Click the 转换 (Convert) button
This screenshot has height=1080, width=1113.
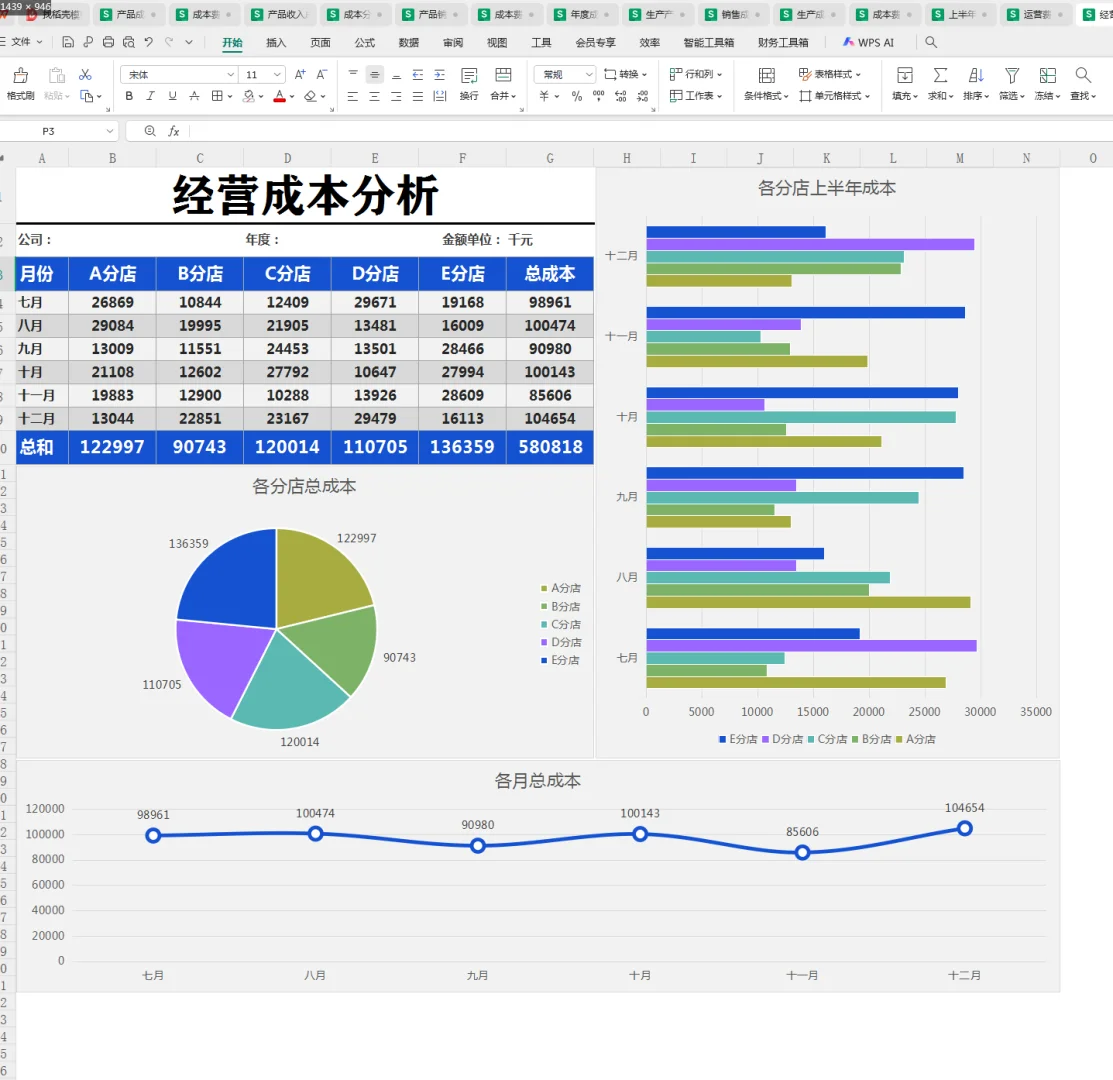click(x=625, y=74)
